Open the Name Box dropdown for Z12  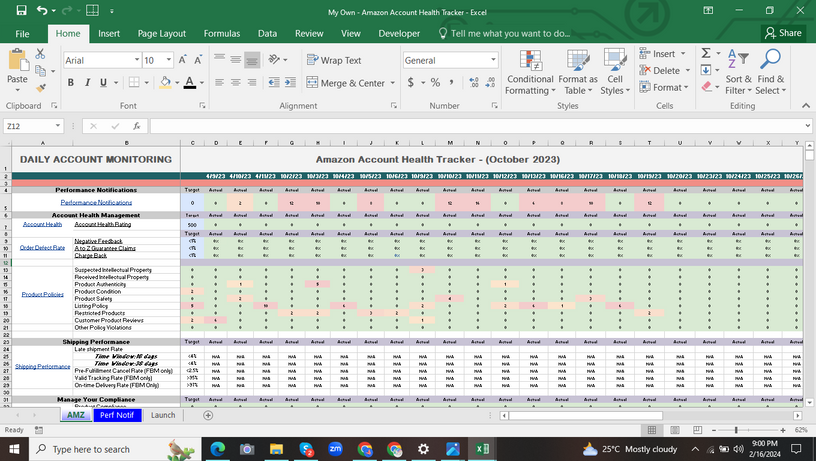point(58,126)
